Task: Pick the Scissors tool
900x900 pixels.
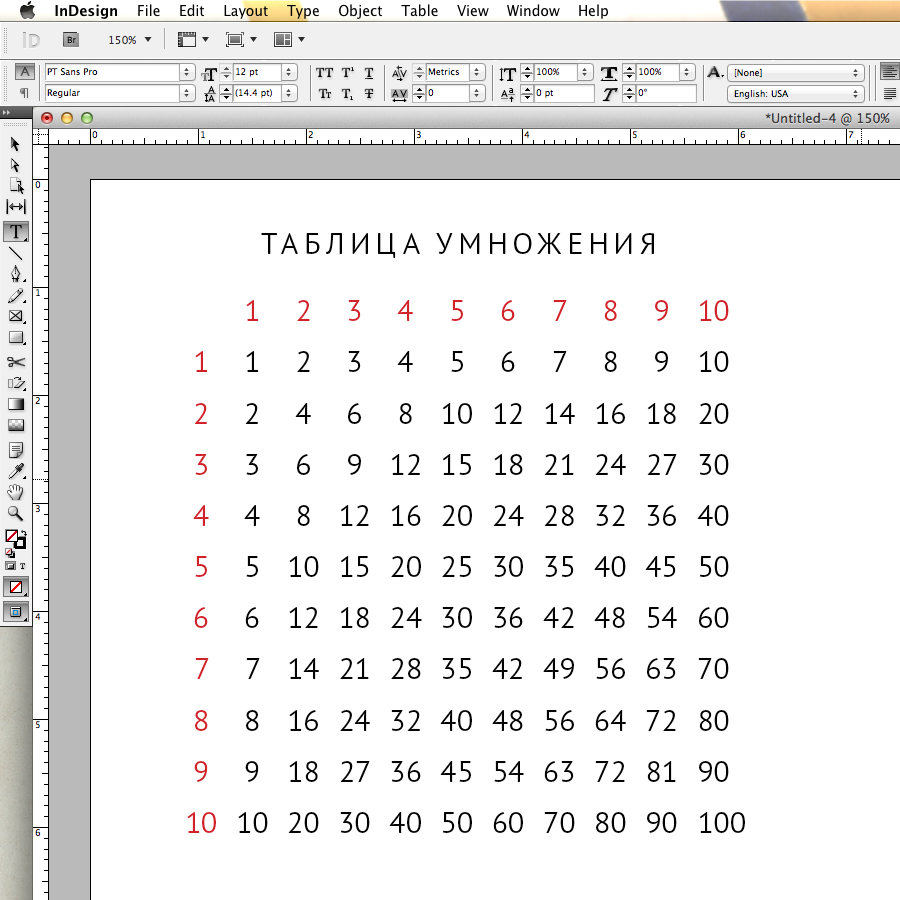Action: coord(16,362)
